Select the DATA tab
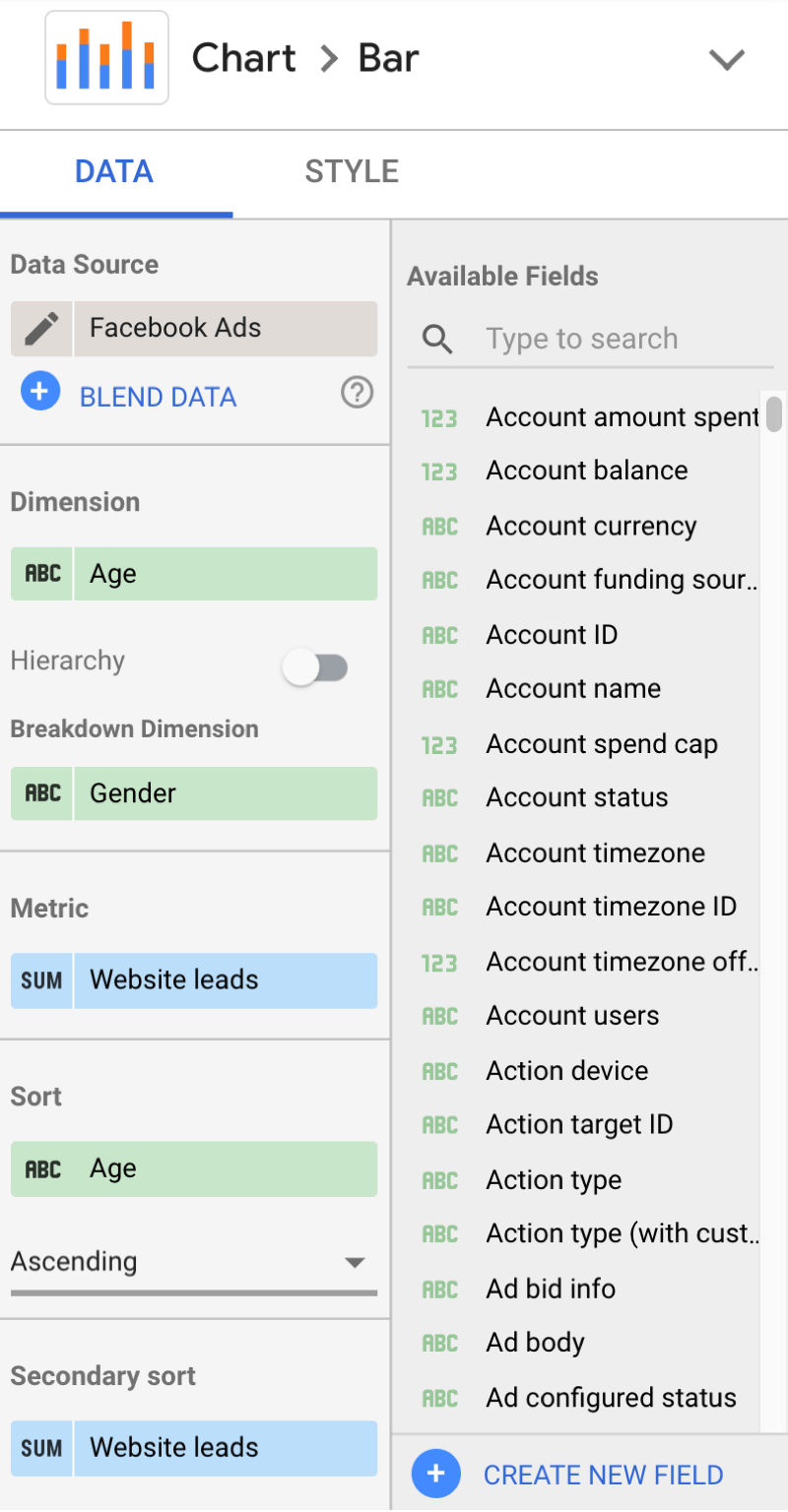 pos(114,171)
